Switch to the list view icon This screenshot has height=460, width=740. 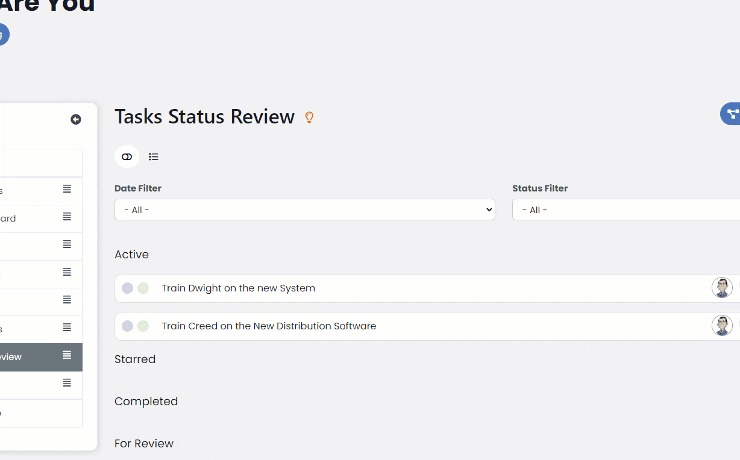(154, 157)
